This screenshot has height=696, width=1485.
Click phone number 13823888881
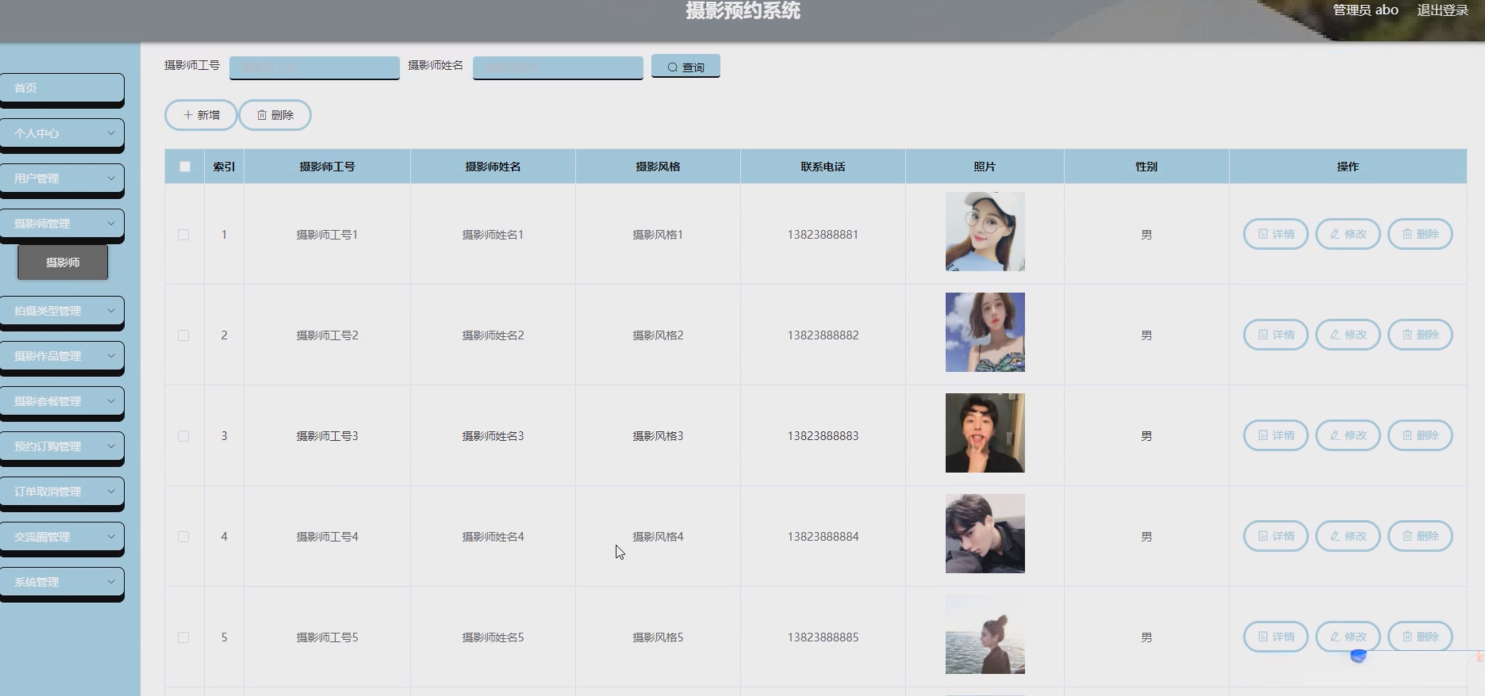coord(823,235)
